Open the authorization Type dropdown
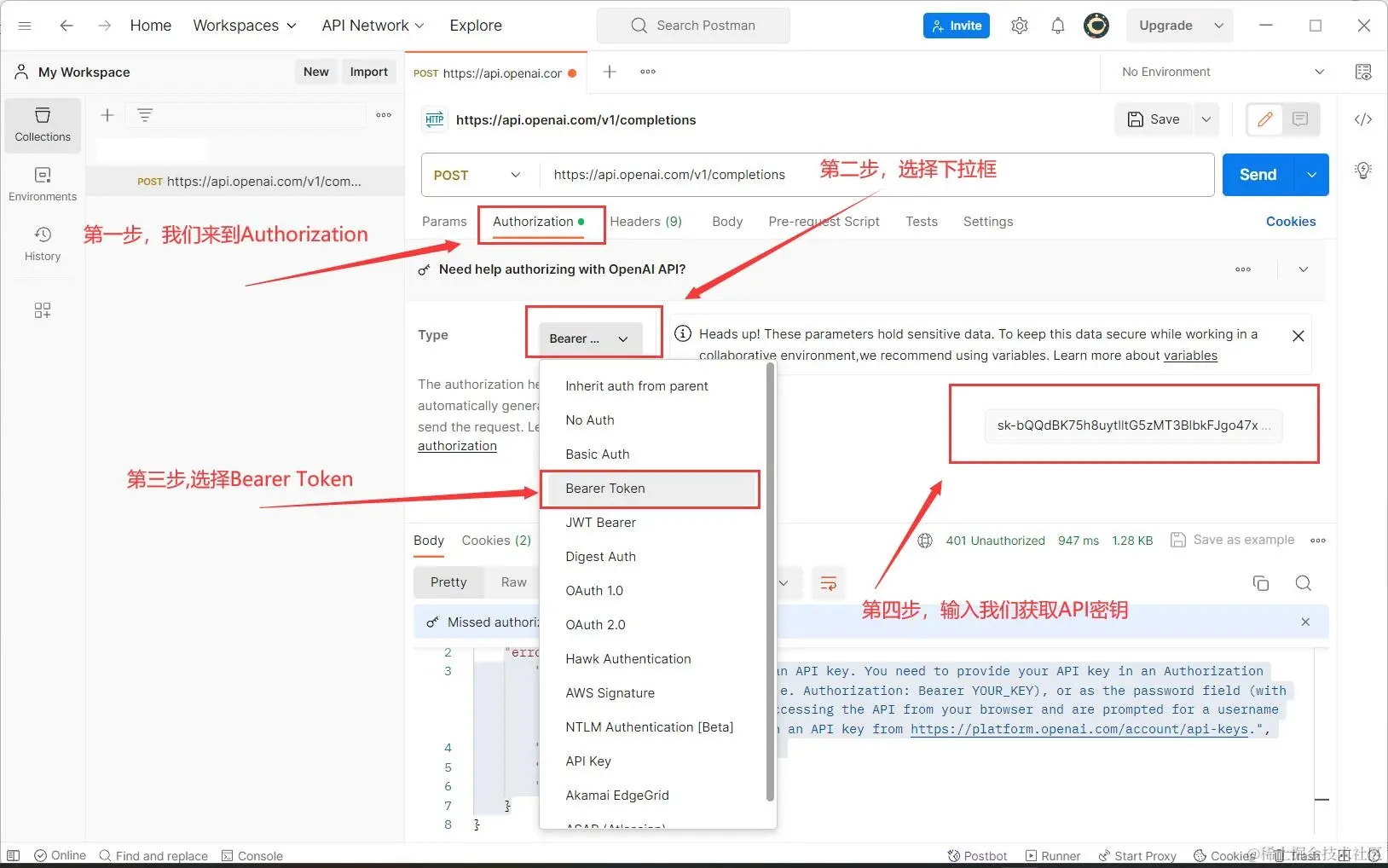 593,338
